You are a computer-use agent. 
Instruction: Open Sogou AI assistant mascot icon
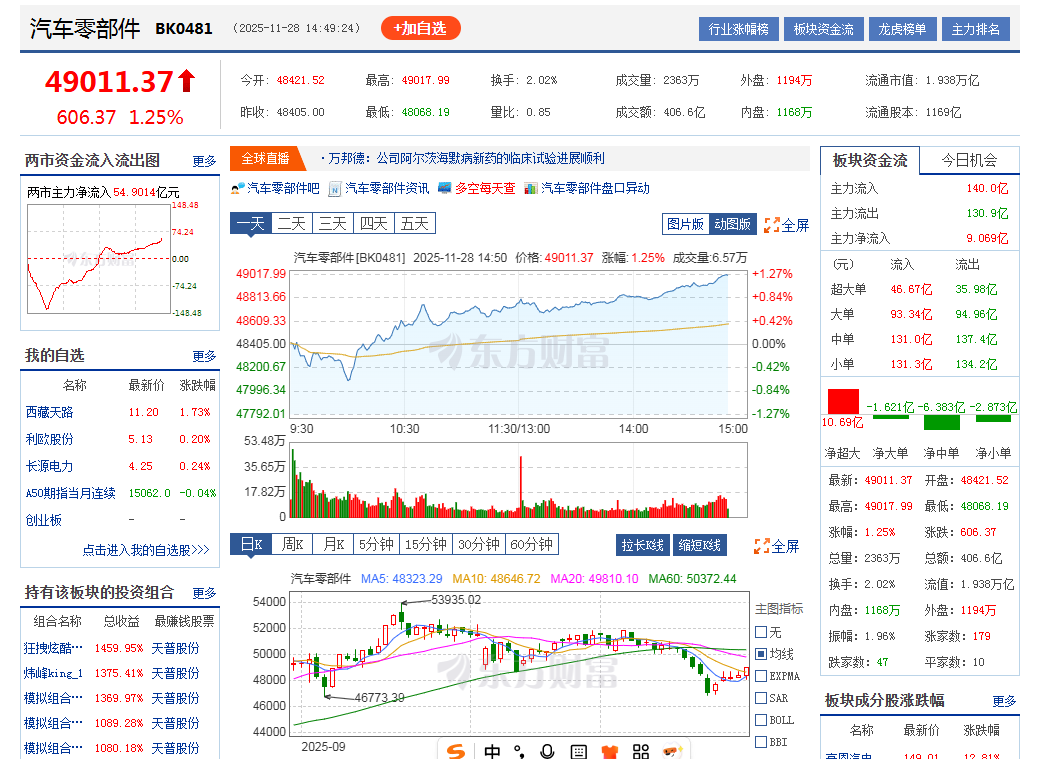[x=672, y=752]
